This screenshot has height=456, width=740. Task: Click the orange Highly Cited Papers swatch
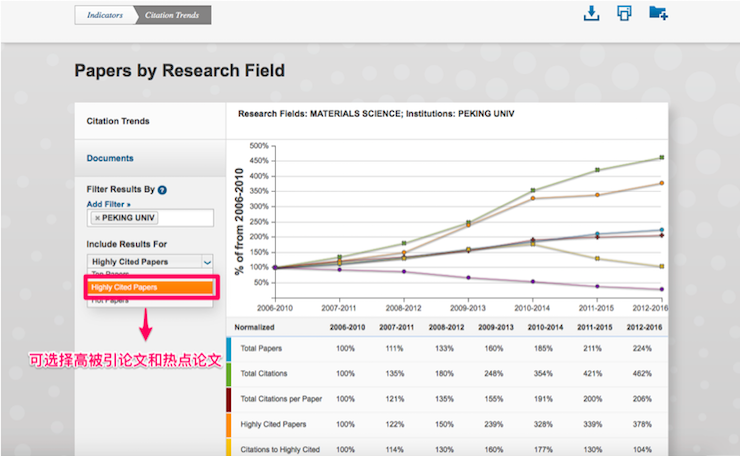coord(230,424)
